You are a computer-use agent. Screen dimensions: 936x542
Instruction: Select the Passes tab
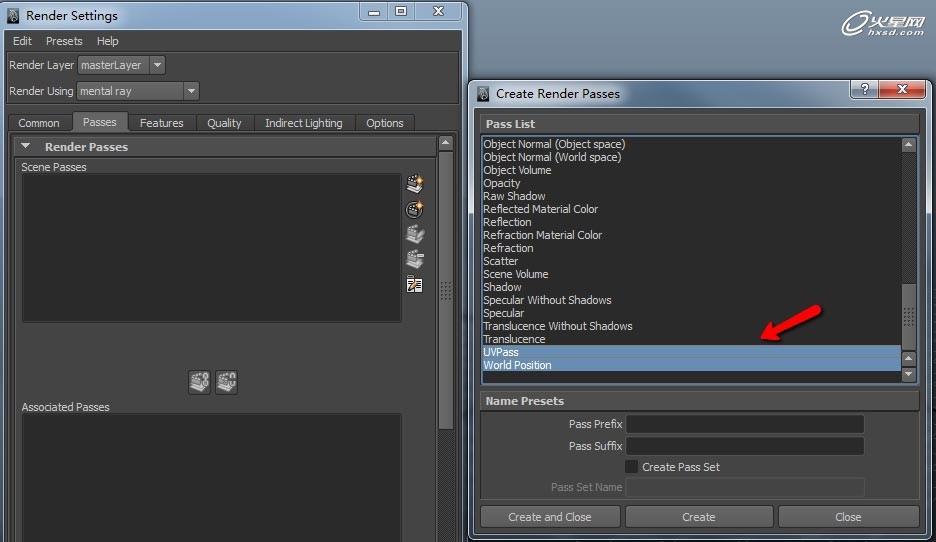(x=100, y=122)
